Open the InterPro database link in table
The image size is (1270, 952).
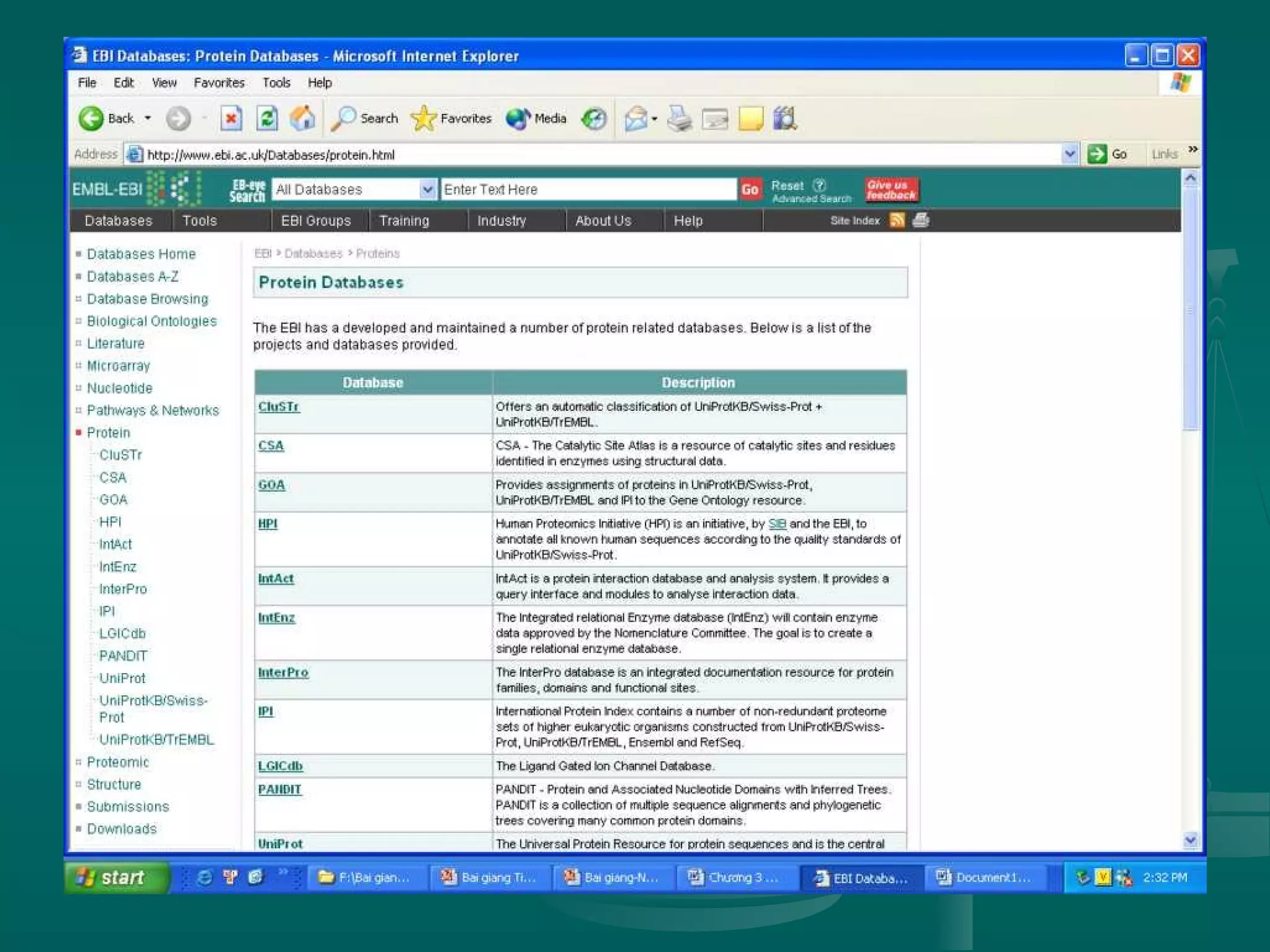coord(283,672)
